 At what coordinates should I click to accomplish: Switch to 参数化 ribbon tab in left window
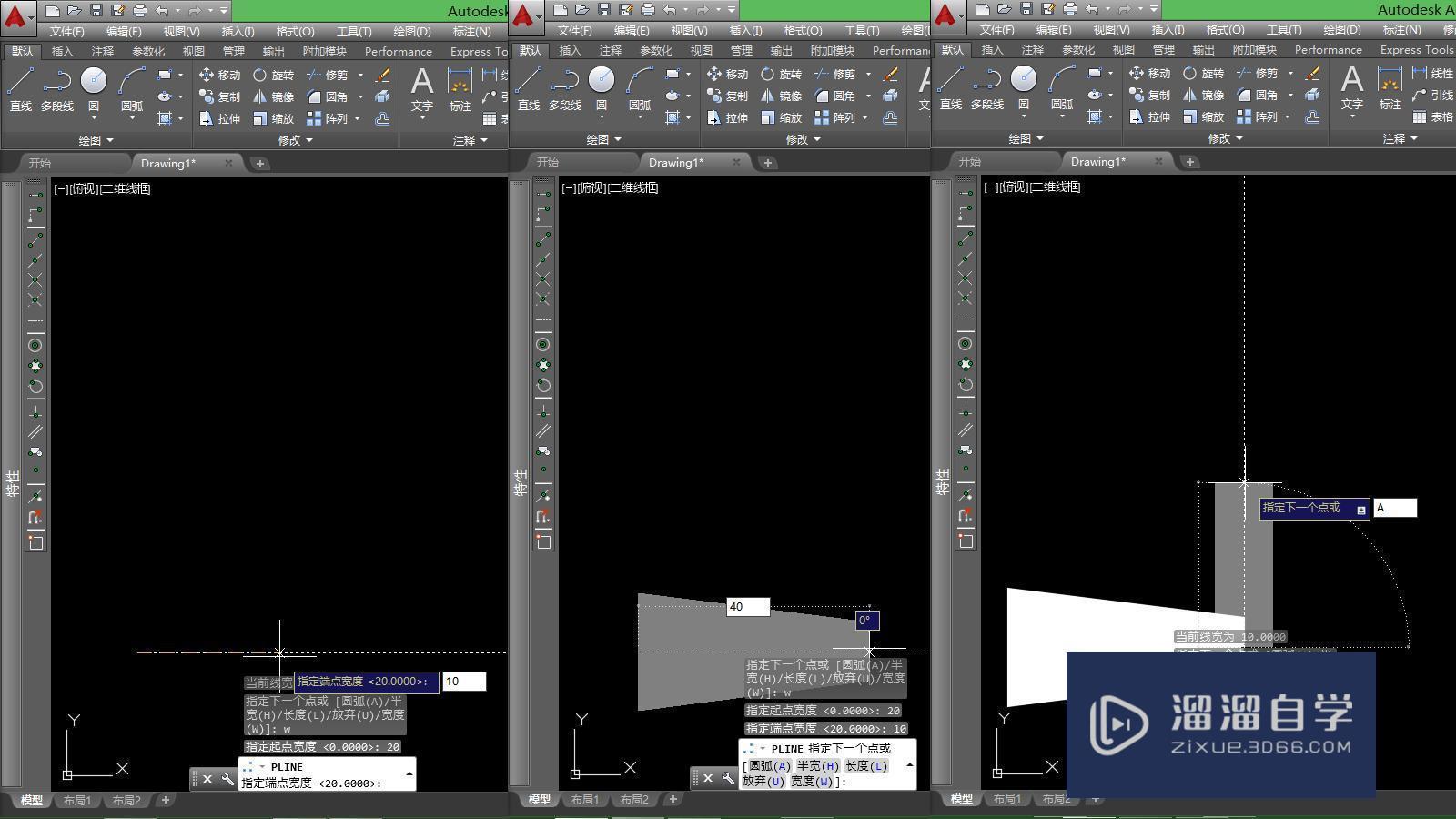[148, 52]
